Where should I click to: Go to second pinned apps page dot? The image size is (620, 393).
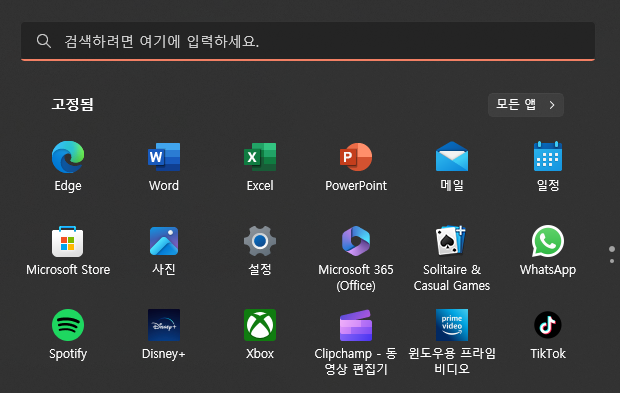click(612, 261)
